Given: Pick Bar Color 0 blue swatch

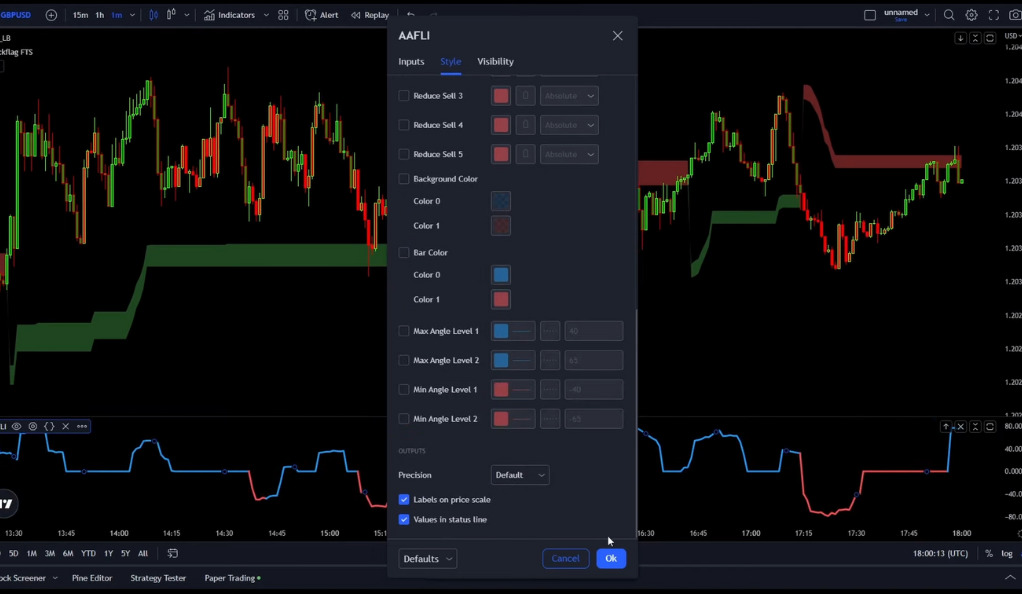Looking at the screenshot, I should tap(501, 275).
